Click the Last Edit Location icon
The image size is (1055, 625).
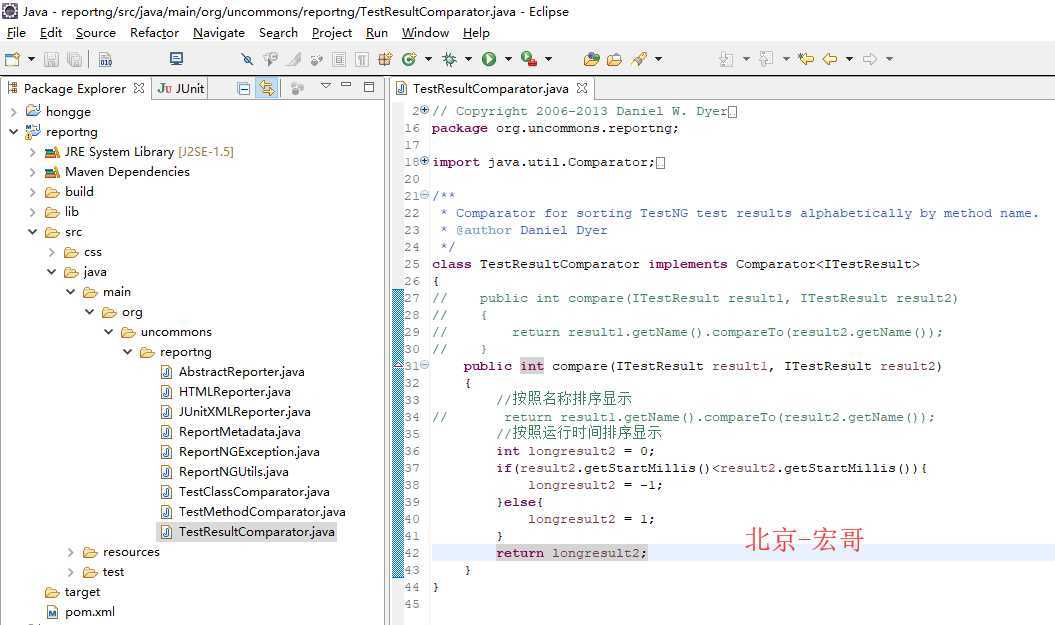coord(805,59)
